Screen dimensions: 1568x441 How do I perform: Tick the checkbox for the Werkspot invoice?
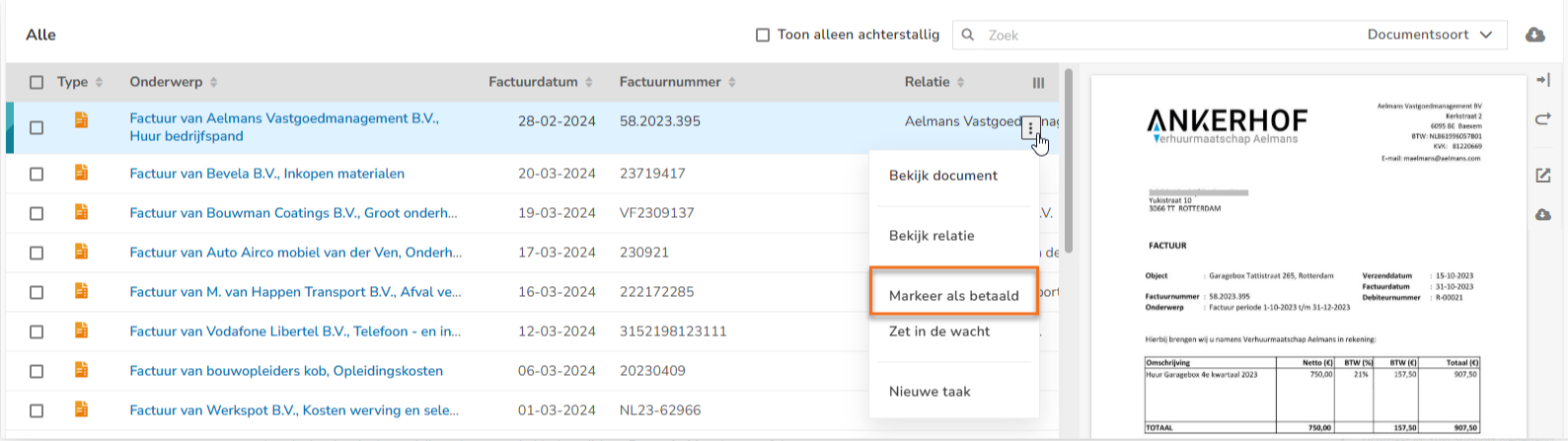(x=37, y=411)
